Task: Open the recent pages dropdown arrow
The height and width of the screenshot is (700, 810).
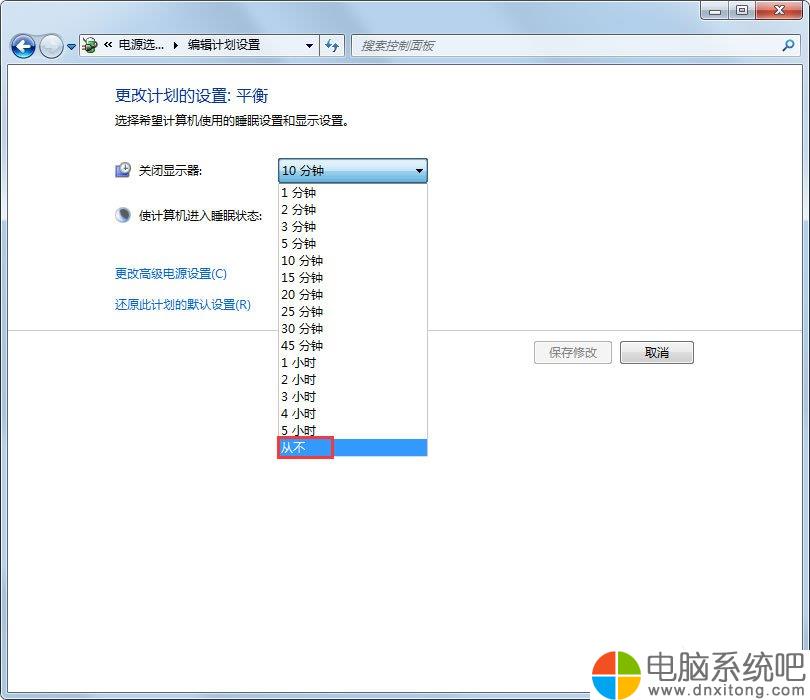Action: (71, 47)
